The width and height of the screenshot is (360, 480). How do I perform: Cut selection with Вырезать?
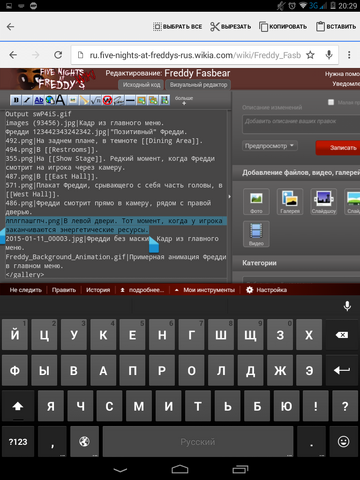coord(230,26)
